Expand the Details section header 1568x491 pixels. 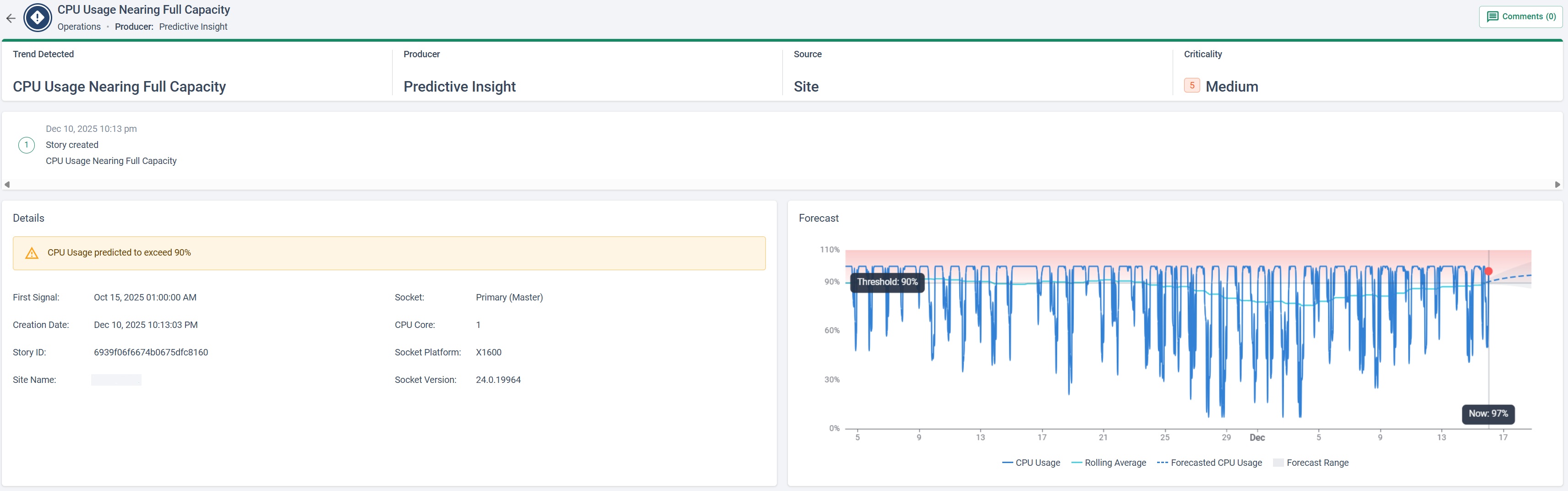click(28, 218)
